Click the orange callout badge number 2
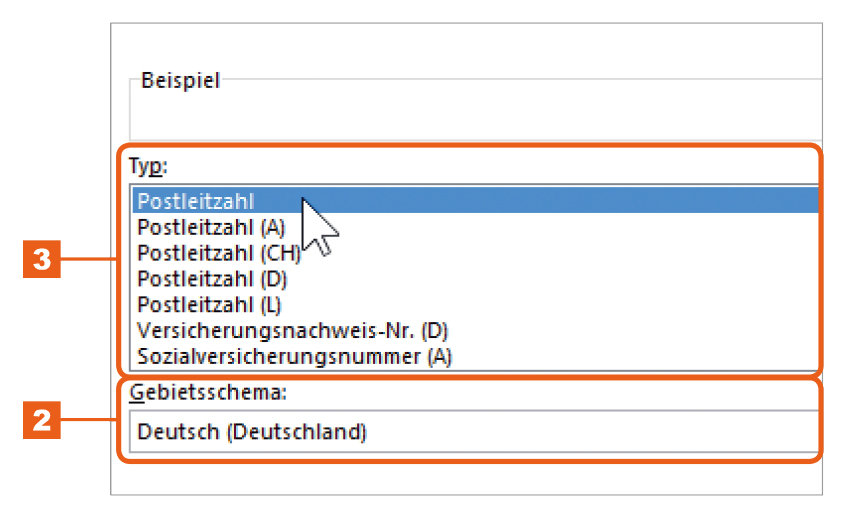 (42, 420)
